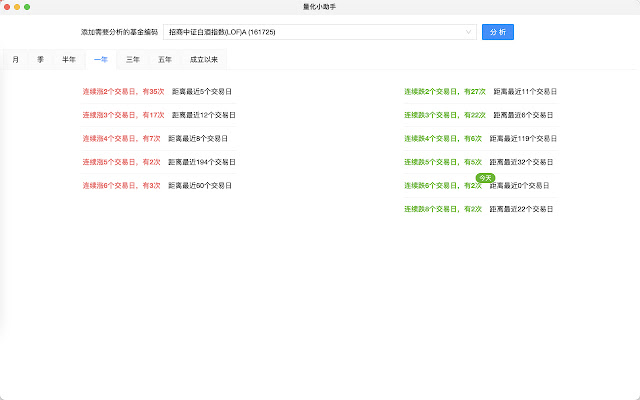The height and width of the screenshot is (400, 640).
Task: Click text 距离最近11个交易日
Action: [525, 91]
